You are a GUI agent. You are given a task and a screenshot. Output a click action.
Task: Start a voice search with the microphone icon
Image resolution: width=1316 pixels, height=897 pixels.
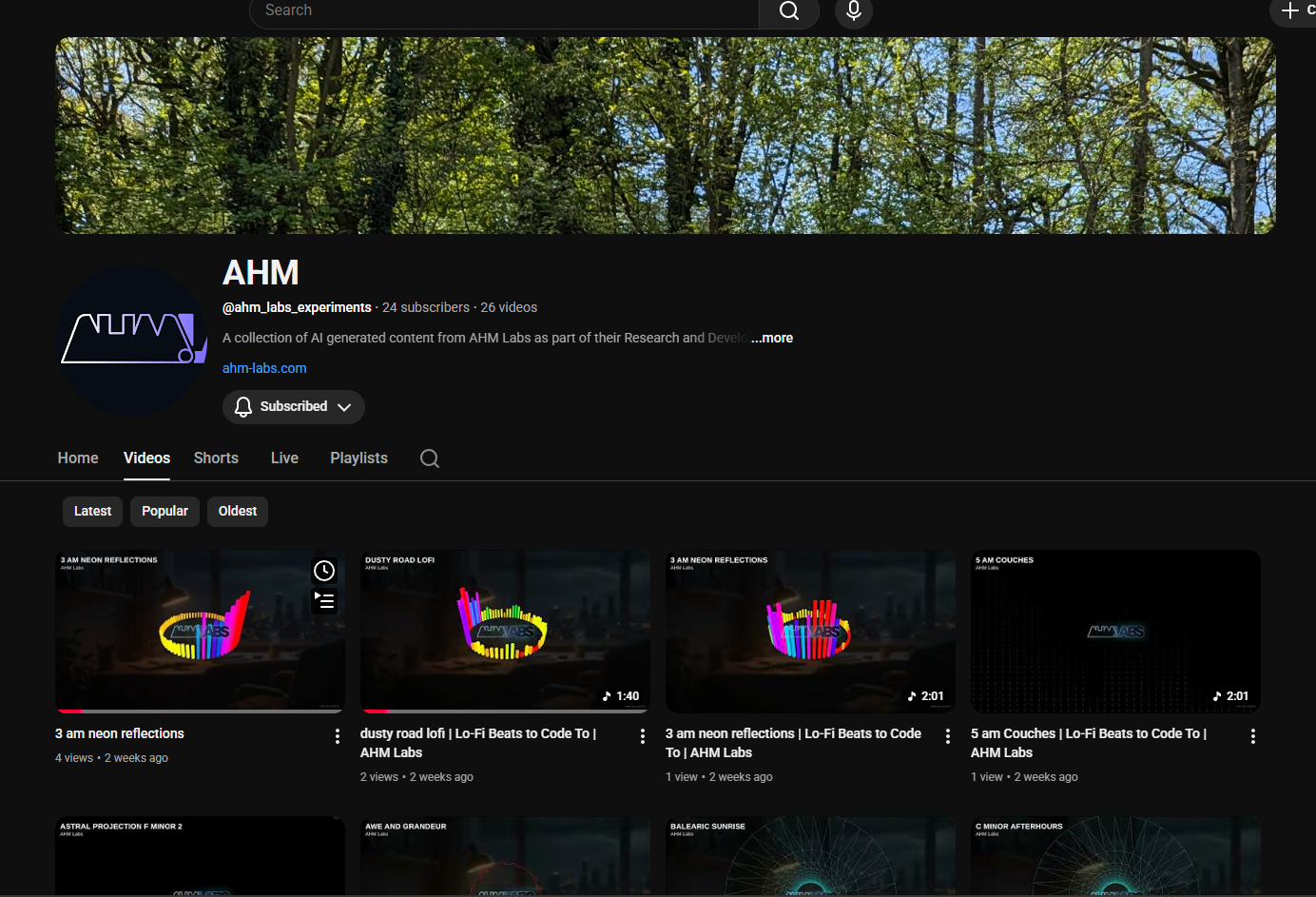coord(853,11)
